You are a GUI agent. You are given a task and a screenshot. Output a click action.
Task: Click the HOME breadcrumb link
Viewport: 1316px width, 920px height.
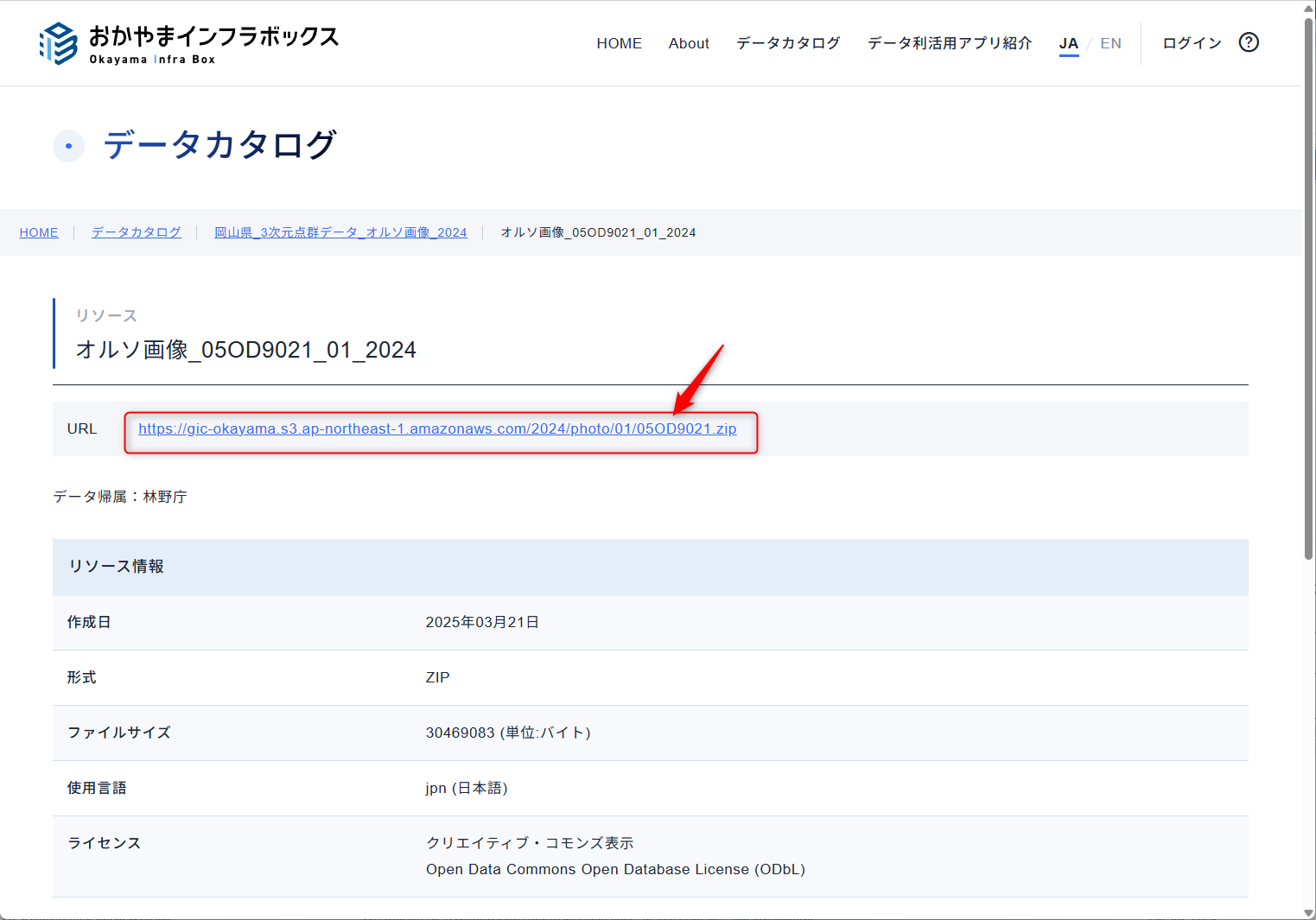click(x=39, y=232)
